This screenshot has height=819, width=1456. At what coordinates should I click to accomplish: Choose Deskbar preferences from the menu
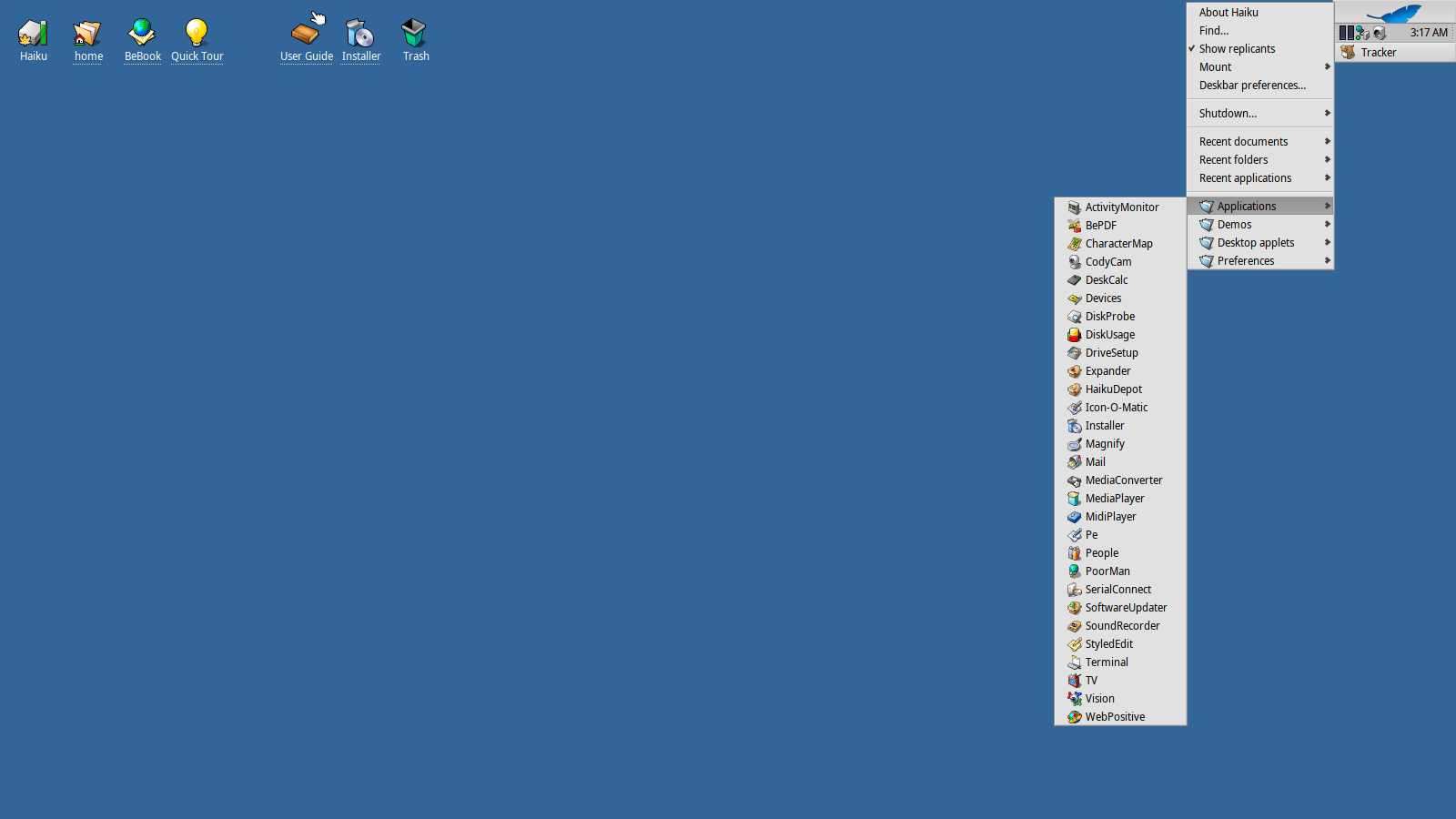tap(1252, 86)
